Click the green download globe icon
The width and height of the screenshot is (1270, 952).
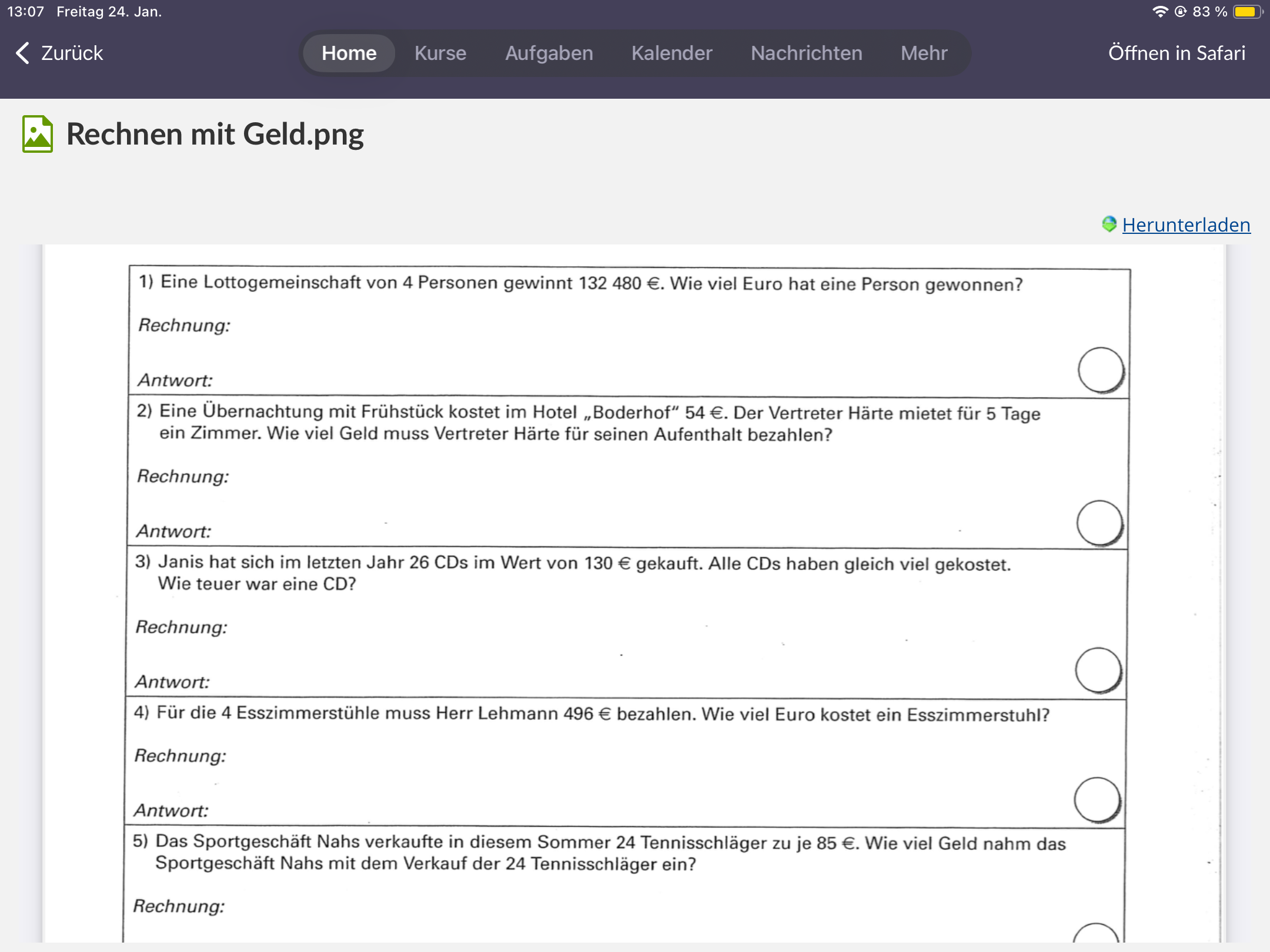click(x=1109, y=224)
